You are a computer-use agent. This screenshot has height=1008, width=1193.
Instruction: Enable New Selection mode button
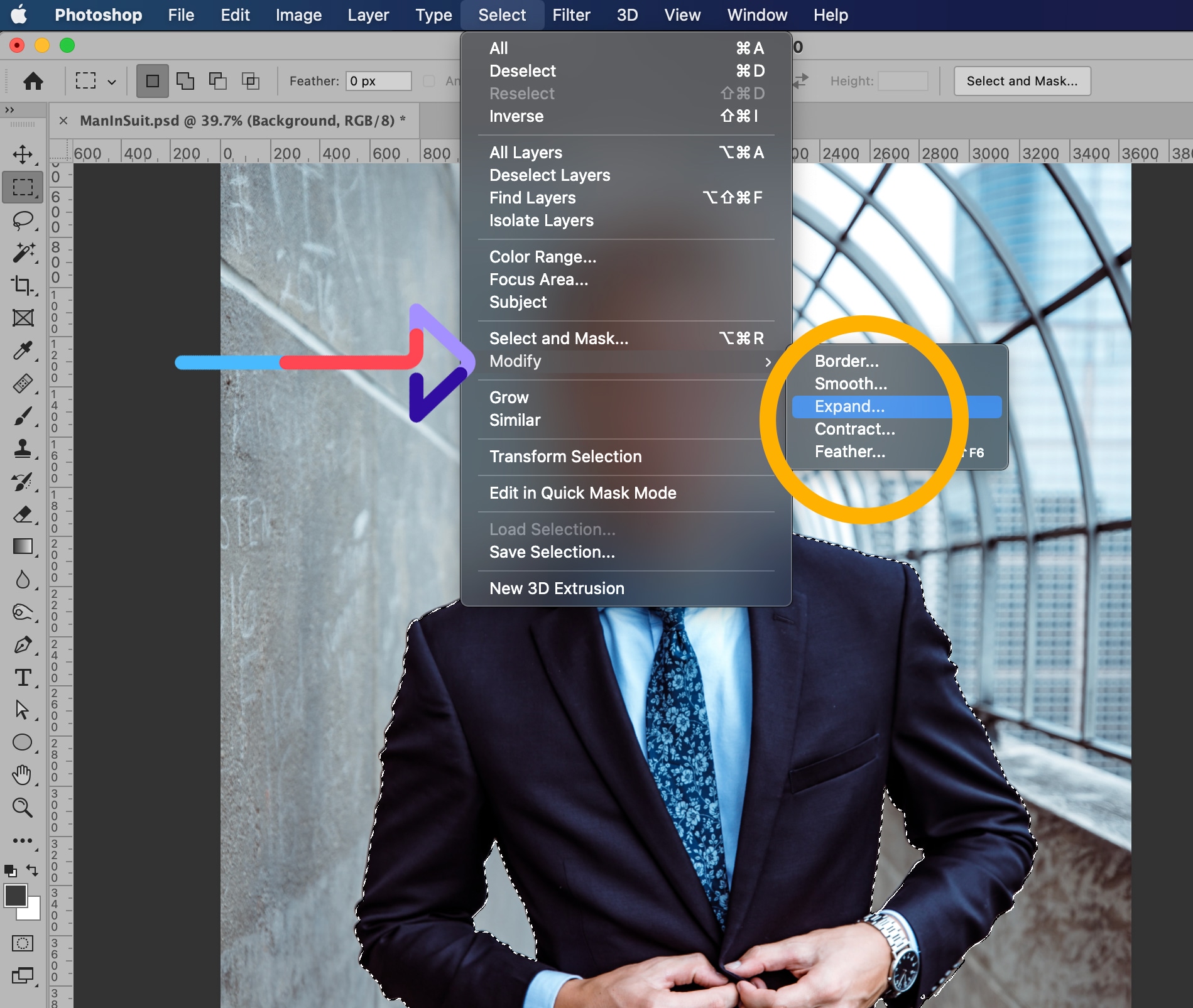click(152, 81)
